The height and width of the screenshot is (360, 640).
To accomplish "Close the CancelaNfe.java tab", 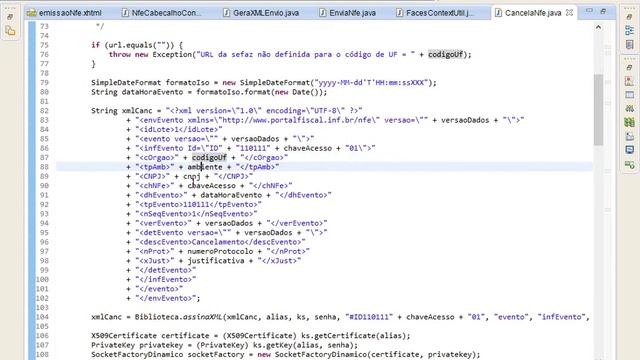I will coord(569,13).
